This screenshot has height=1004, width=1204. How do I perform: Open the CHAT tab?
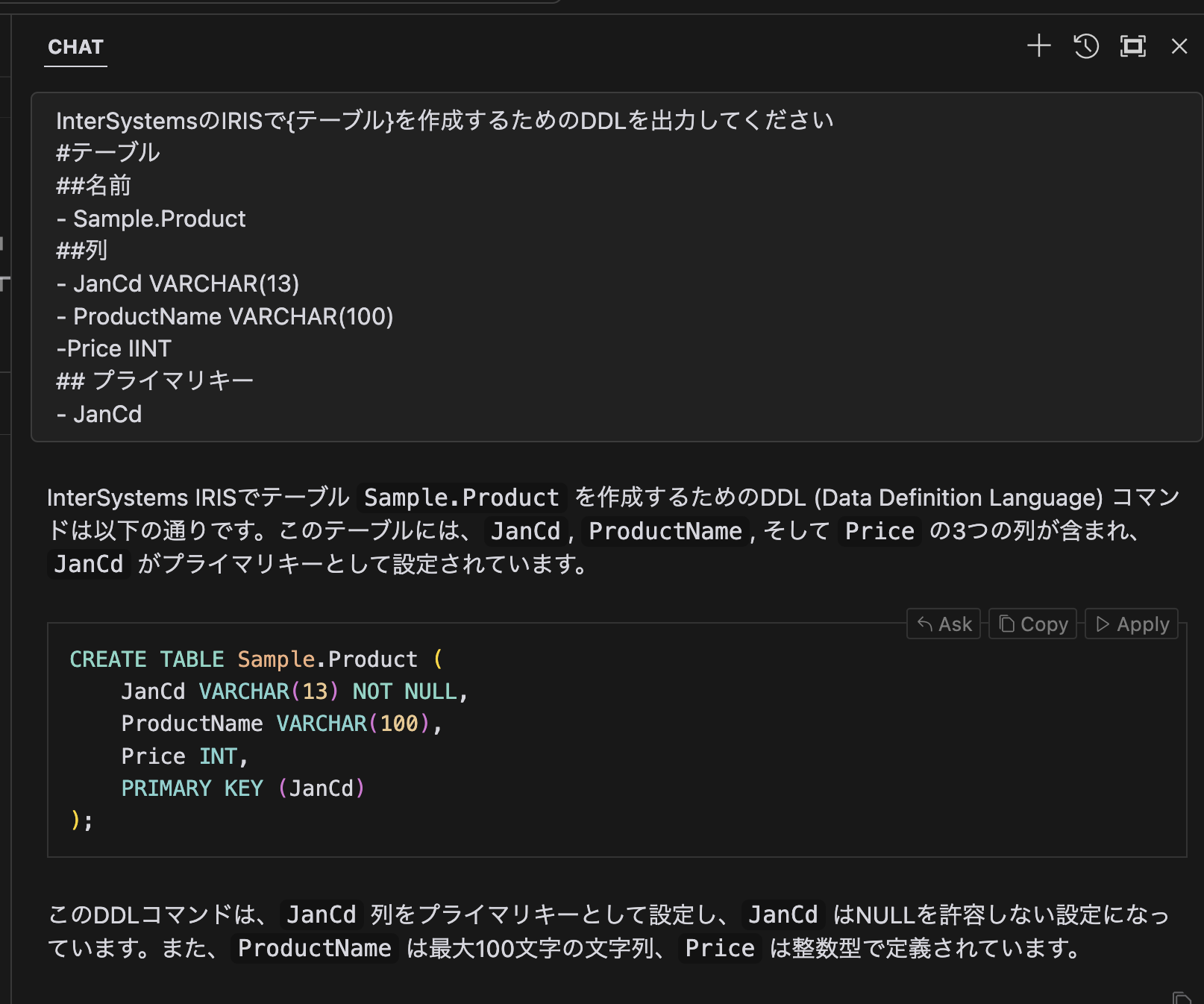coord(75,47)
